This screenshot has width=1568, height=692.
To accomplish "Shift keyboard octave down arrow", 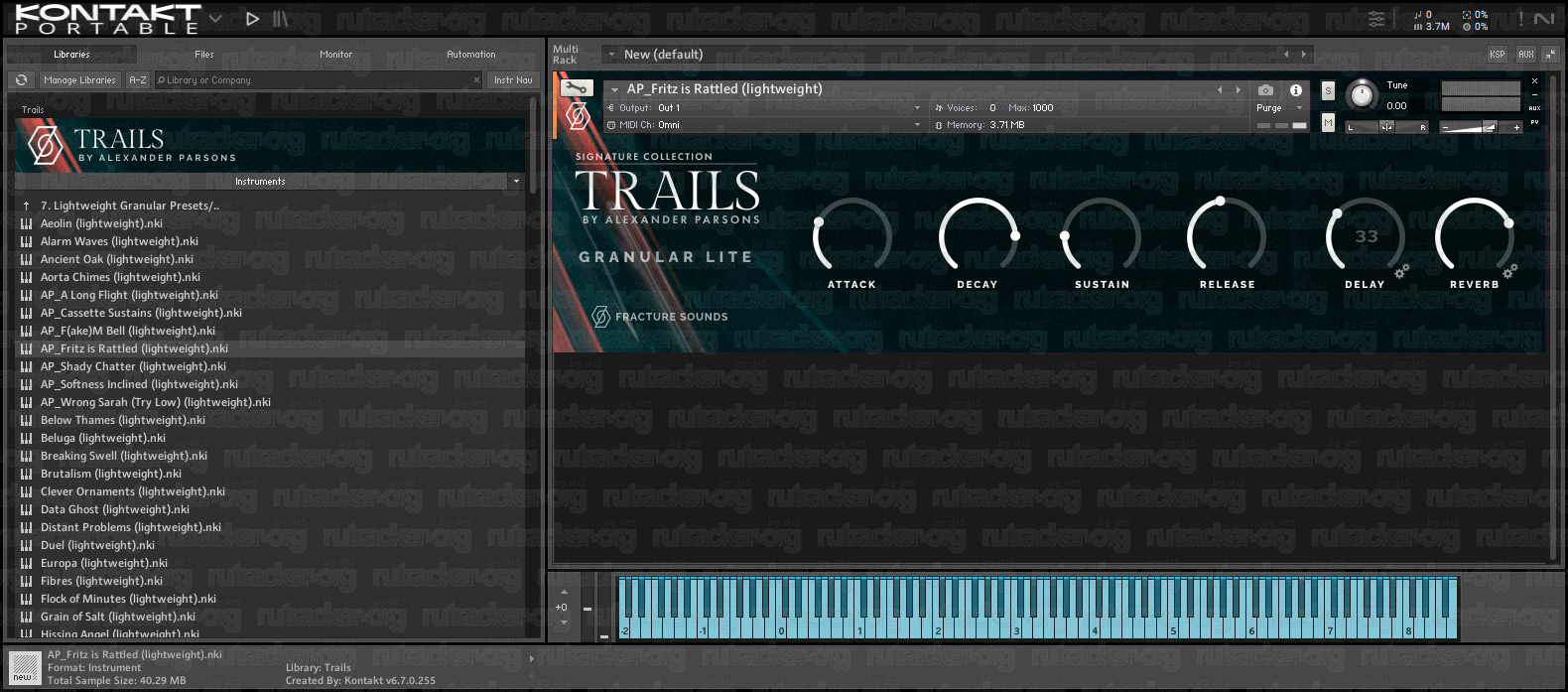I will [564, 623].
